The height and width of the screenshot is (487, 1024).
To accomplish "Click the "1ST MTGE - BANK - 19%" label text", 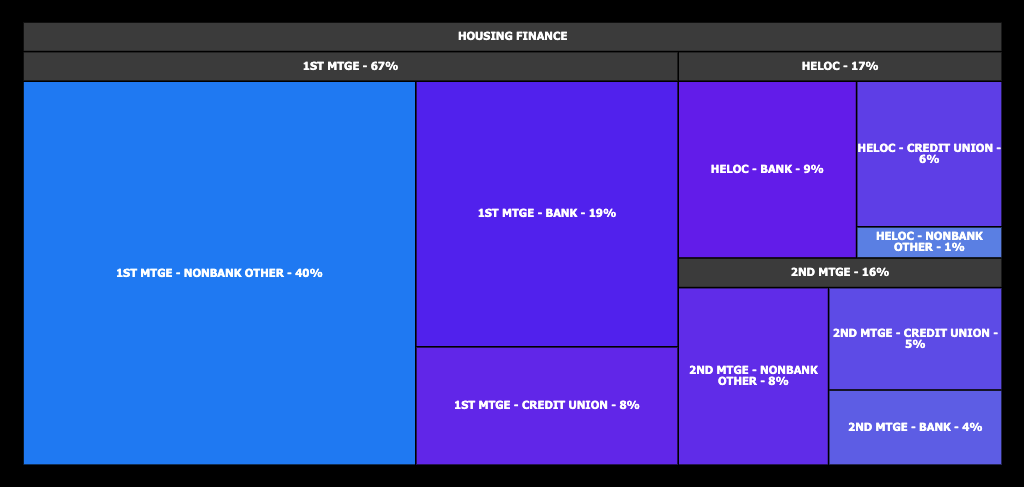I will (x=546, y=213).
